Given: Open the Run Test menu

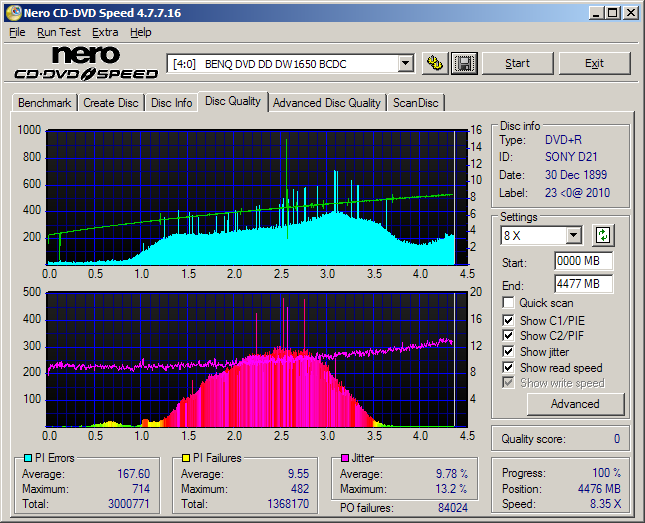Looking at the screenshot, I should tap(59, 32).
